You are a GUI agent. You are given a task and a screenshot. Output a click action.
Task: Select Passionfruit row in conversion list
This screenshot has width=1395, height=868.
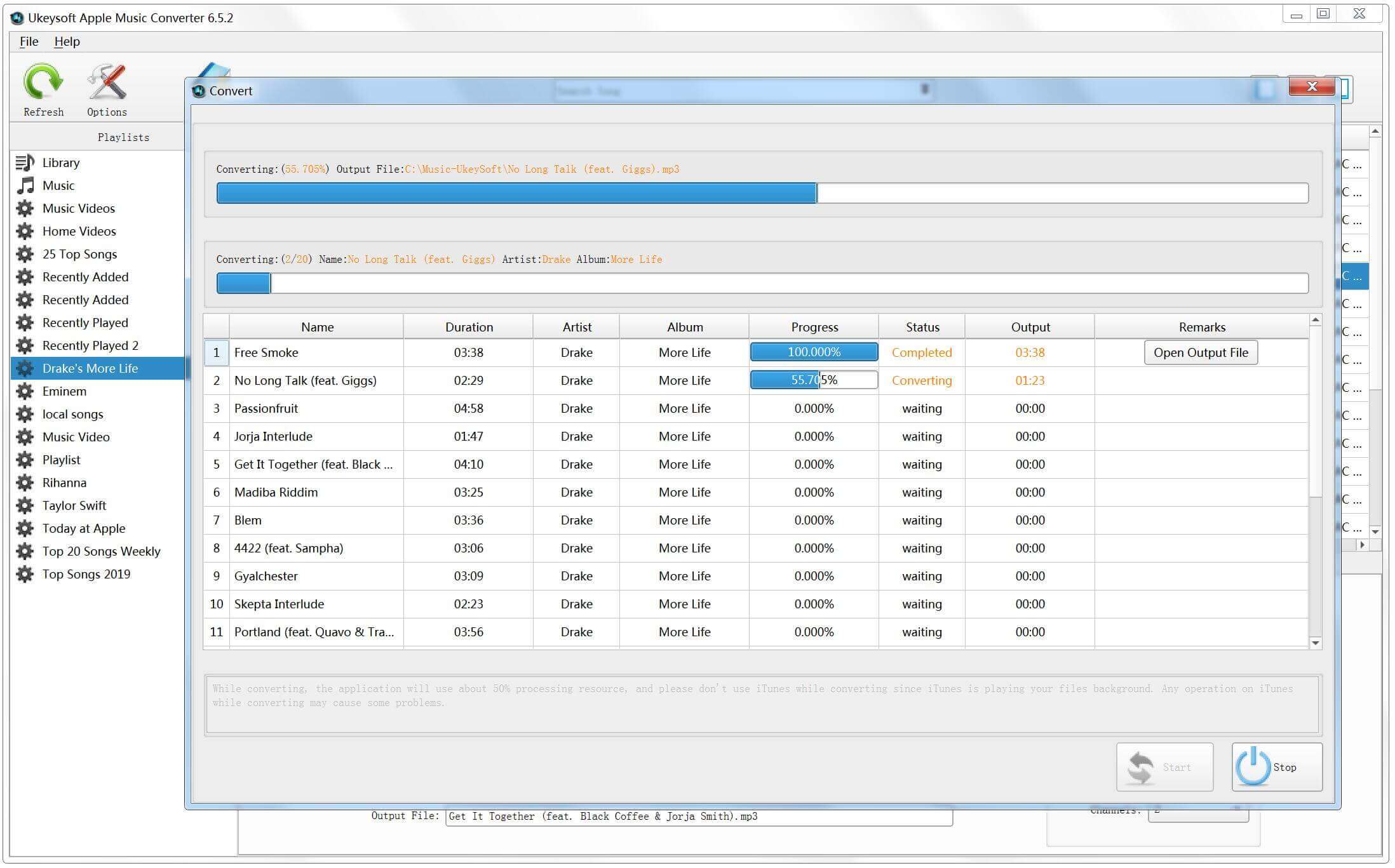tap(317, 408)
